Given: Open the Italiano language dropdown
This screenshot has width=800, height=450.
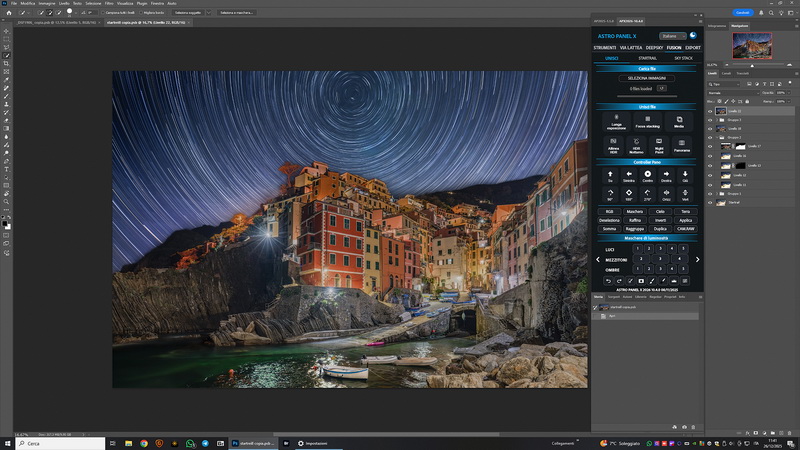Looking at the screenshot, I should click(674, 36).
